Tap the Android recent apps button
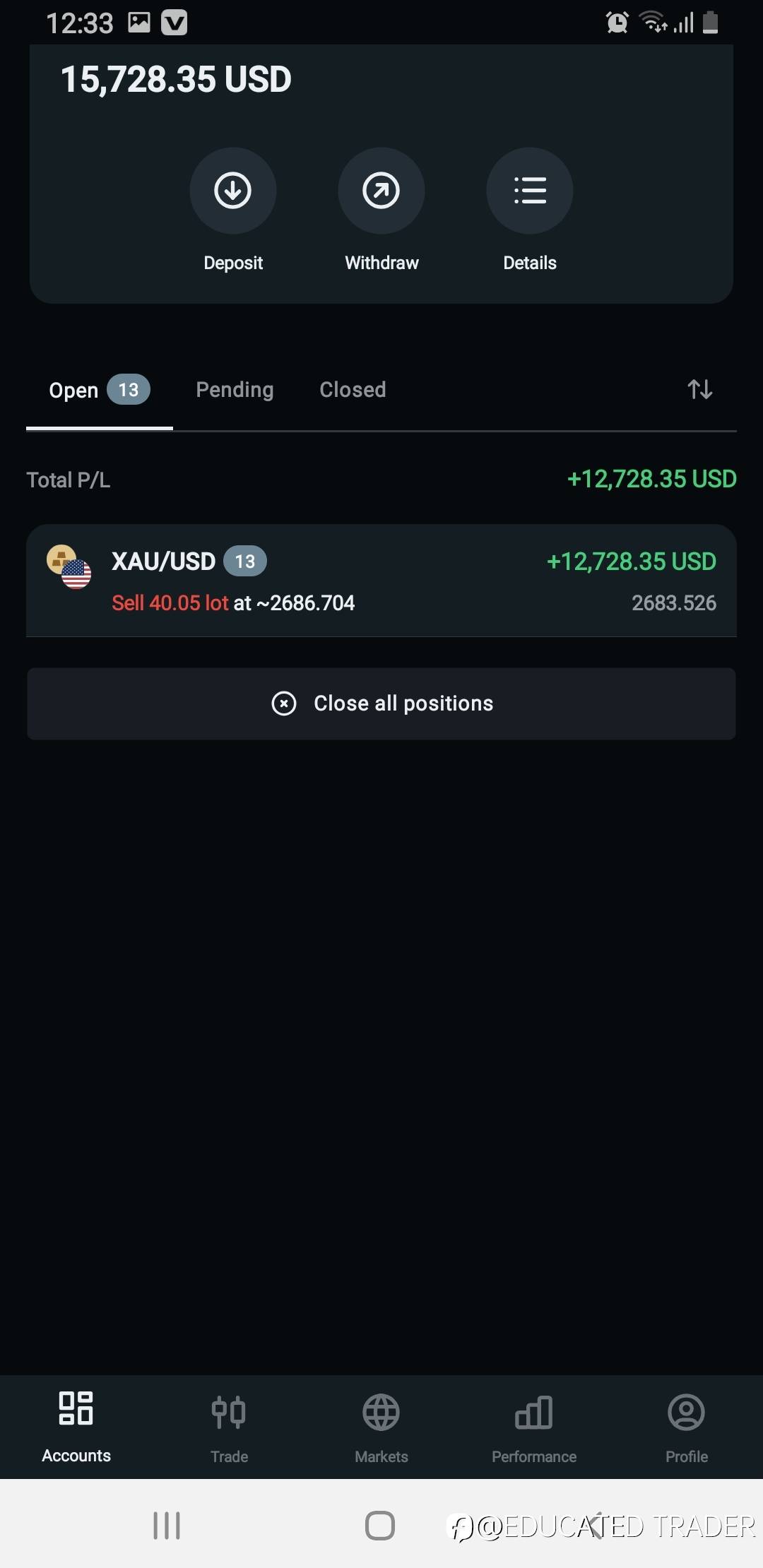This screenshot has width=763, height=1568. [167, 1526]
